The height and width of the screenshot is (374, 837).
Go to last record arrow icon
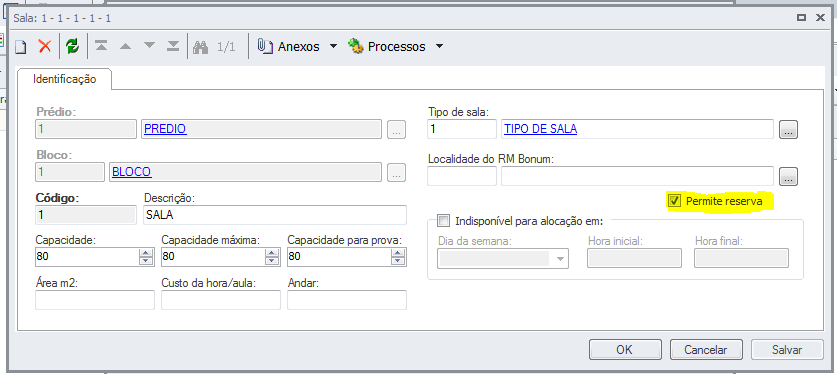[x=173, y=46]
